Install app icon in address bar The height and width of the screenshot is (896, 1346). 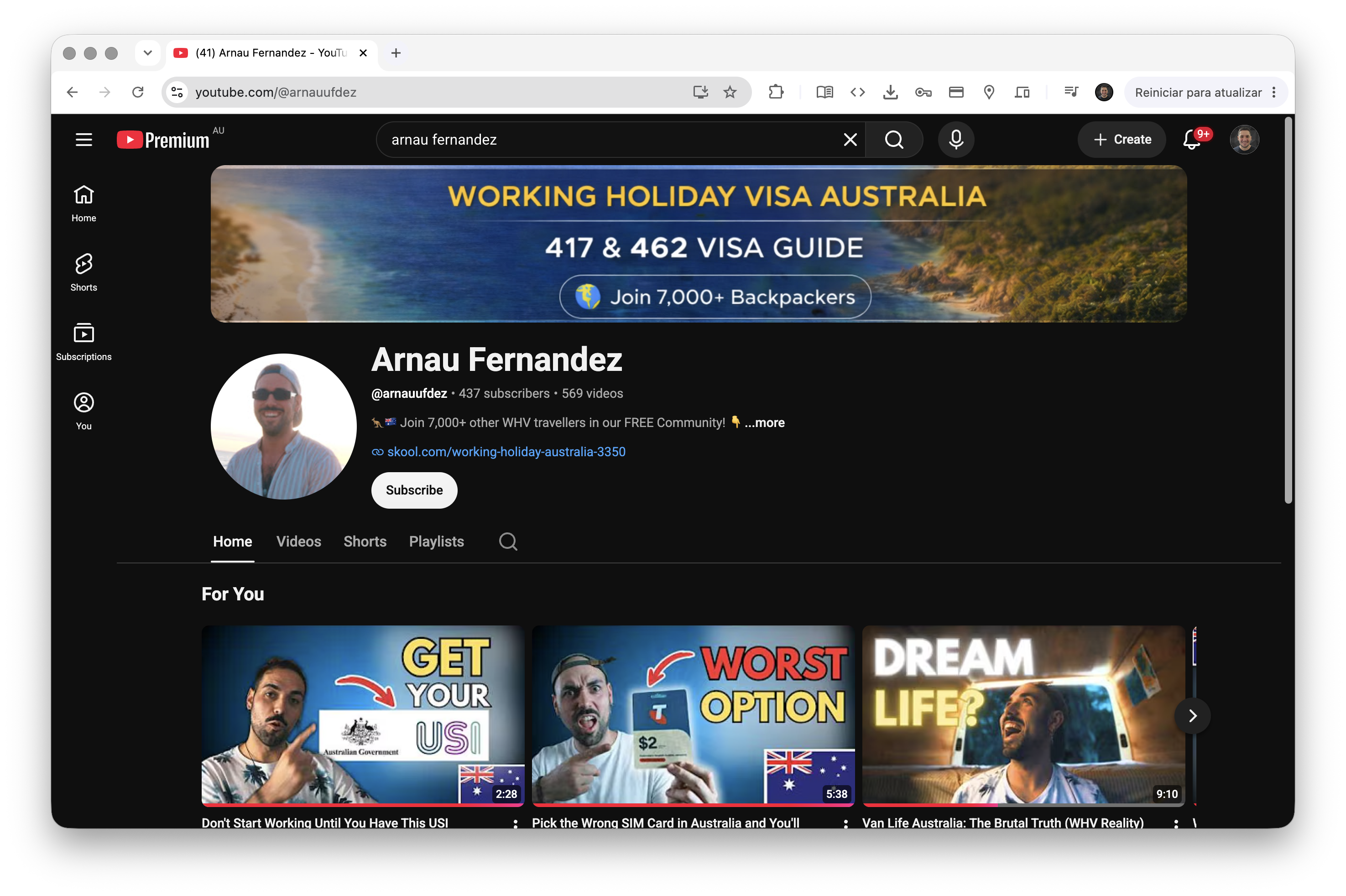click(x=700, y=92)
